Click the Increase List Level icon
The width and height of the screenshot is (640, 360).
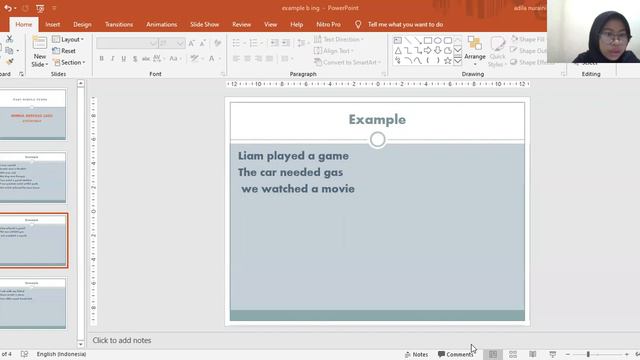pyautogui.click(x=286, y=43)
